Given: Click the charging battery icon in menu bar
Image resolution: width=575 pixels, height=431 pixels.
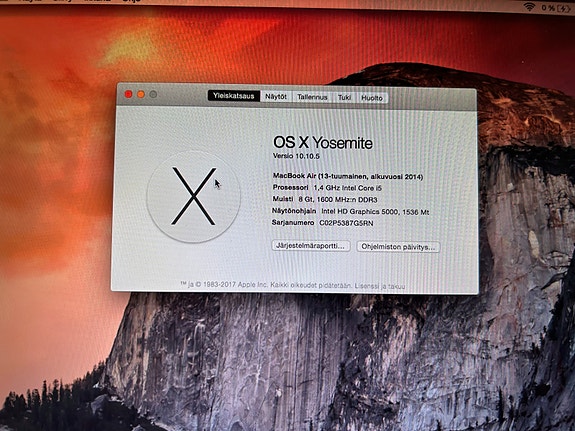Looking at the screenshot, I should click(564, 8).
